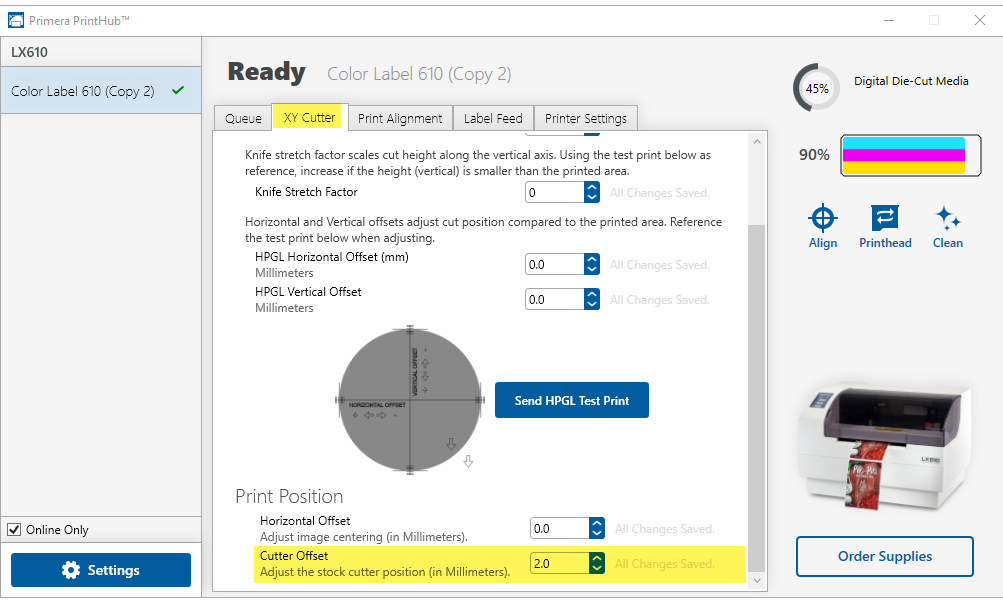Open the Printhead change icon
This screenshot has width=1003, height=601.
(x=885, y=218)
